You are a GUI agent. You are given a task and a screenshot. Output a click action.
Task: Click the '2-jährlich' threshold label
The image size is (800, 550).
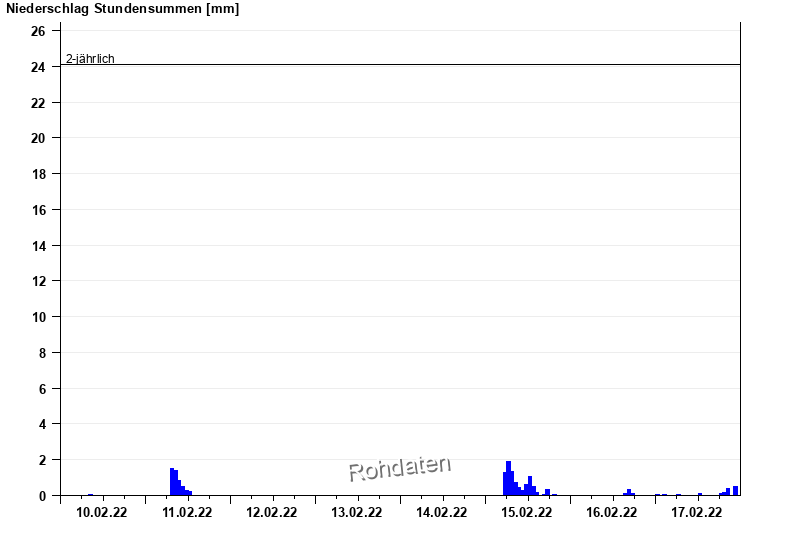[x=90, y=59]
